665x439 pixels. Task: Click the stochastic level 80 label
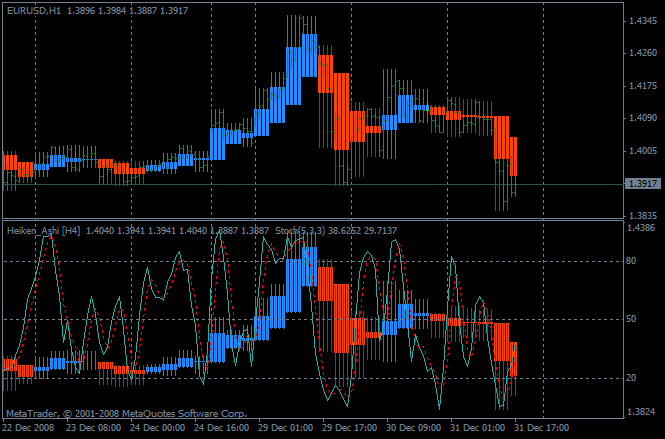point(631,261)
